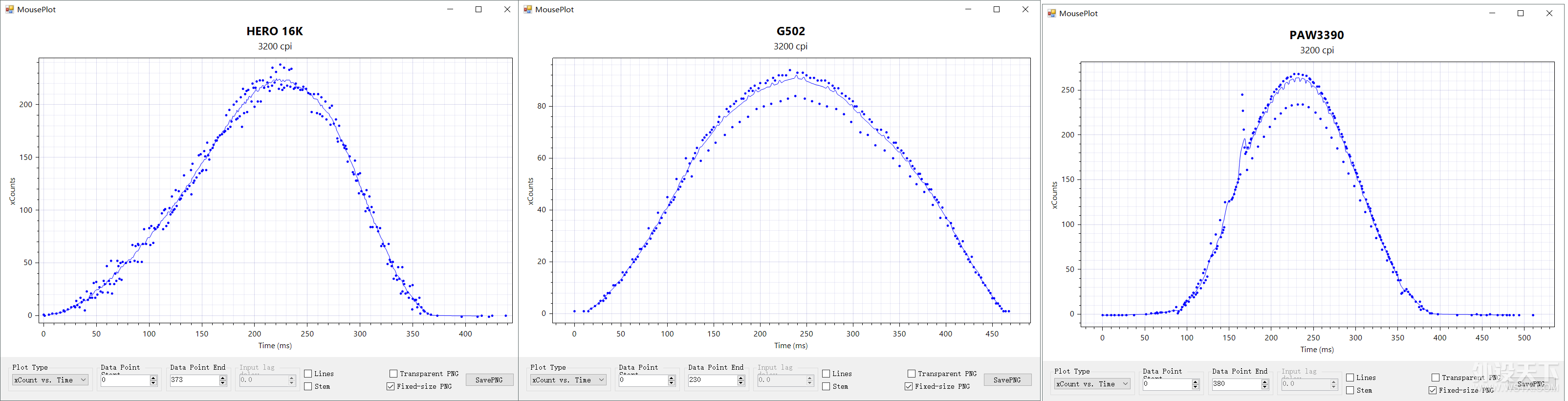Open Plot Type dropdown in G502 window
The image size is (1568, 401).
tap(568, 380)
